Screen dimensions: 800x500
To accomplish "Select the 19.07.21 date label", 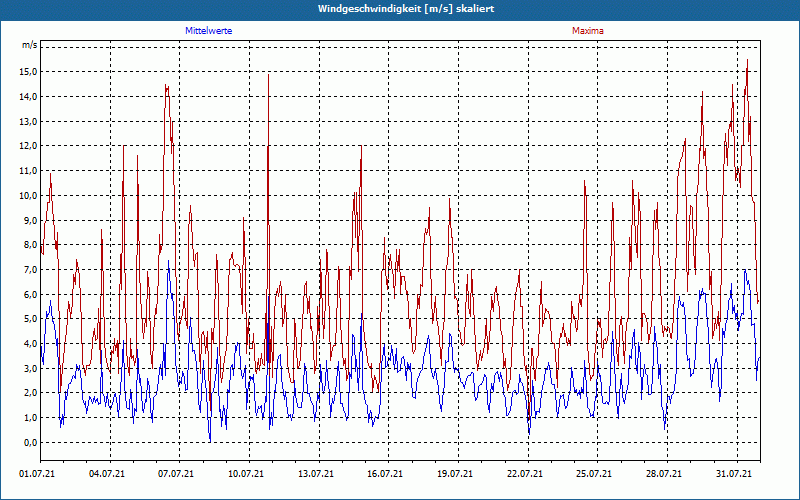I will [455, 474].
